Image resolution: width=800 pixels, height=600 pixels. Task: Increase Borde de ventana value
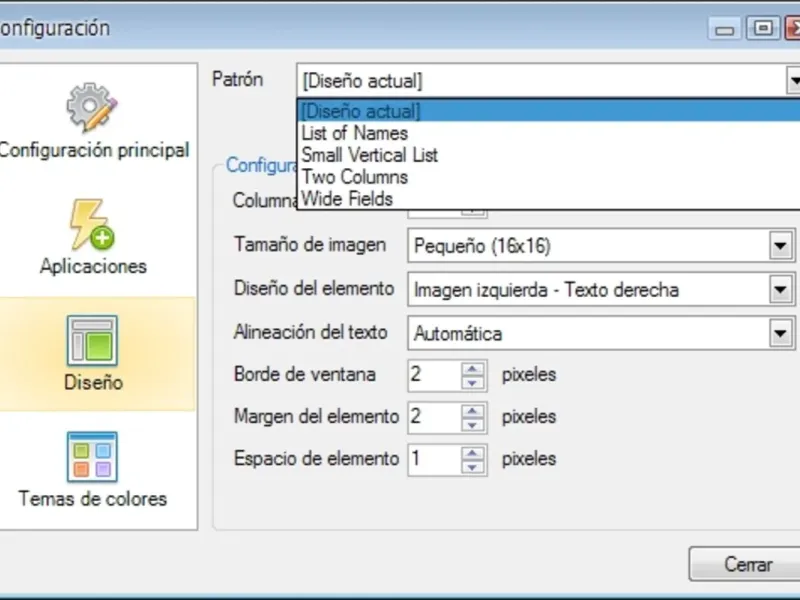pos(472,368)
